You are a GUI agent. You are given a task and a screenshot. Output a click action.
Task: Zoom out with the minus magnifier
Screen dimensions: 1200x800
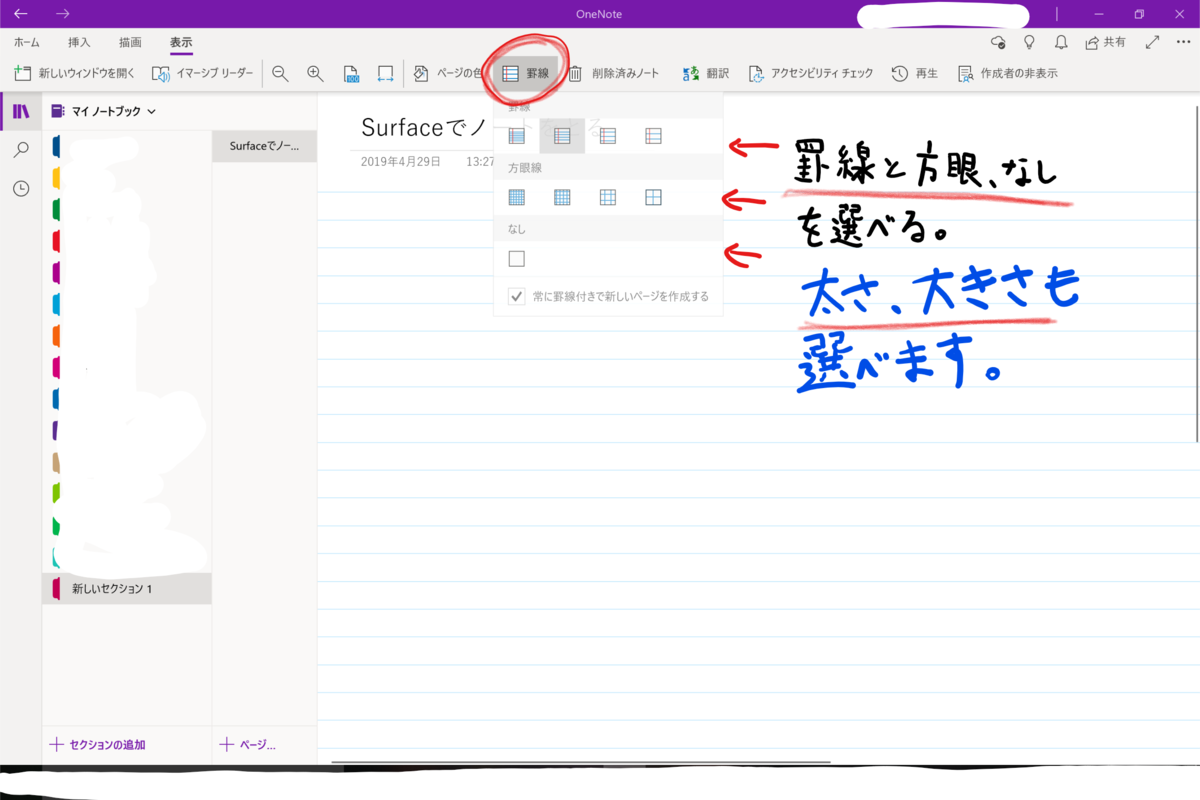[280, 73]
